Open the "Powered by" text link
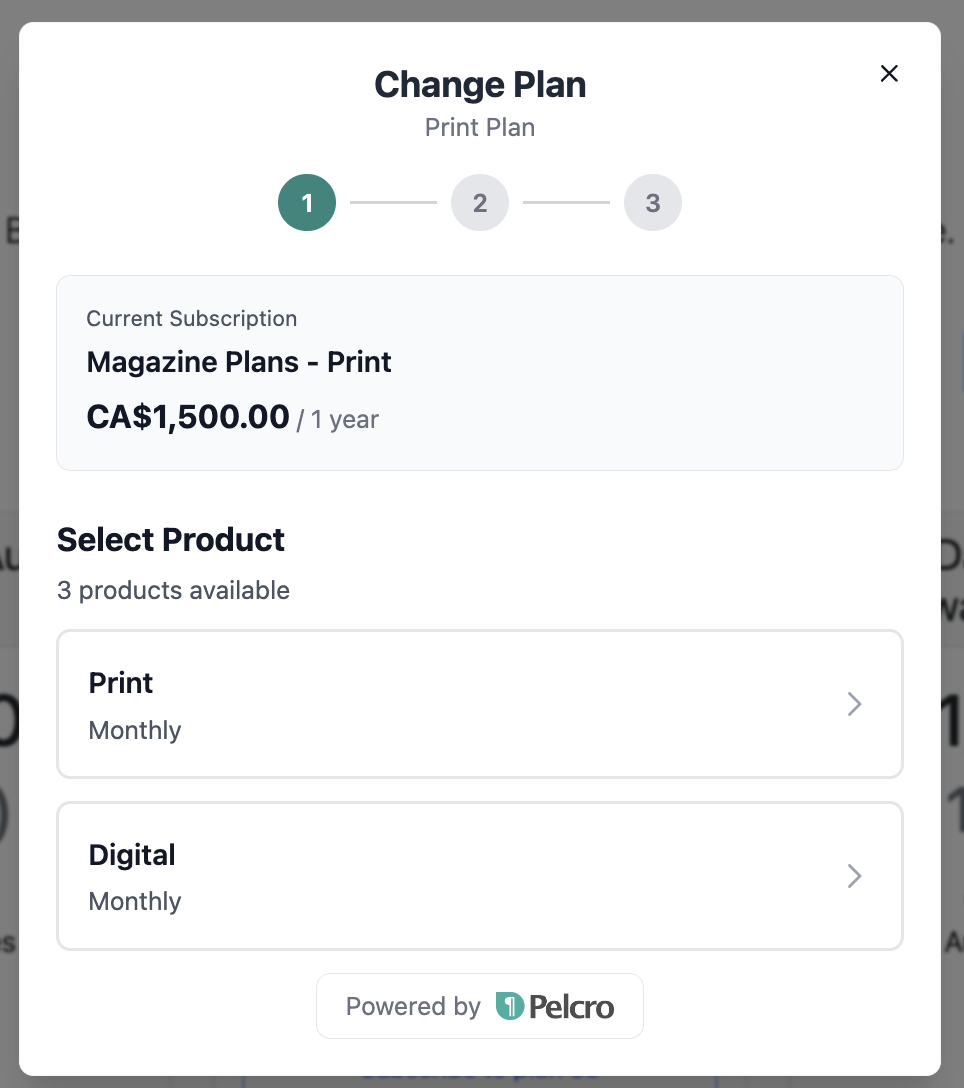This screenshot has width=964, height=1088. point(413,1006)
